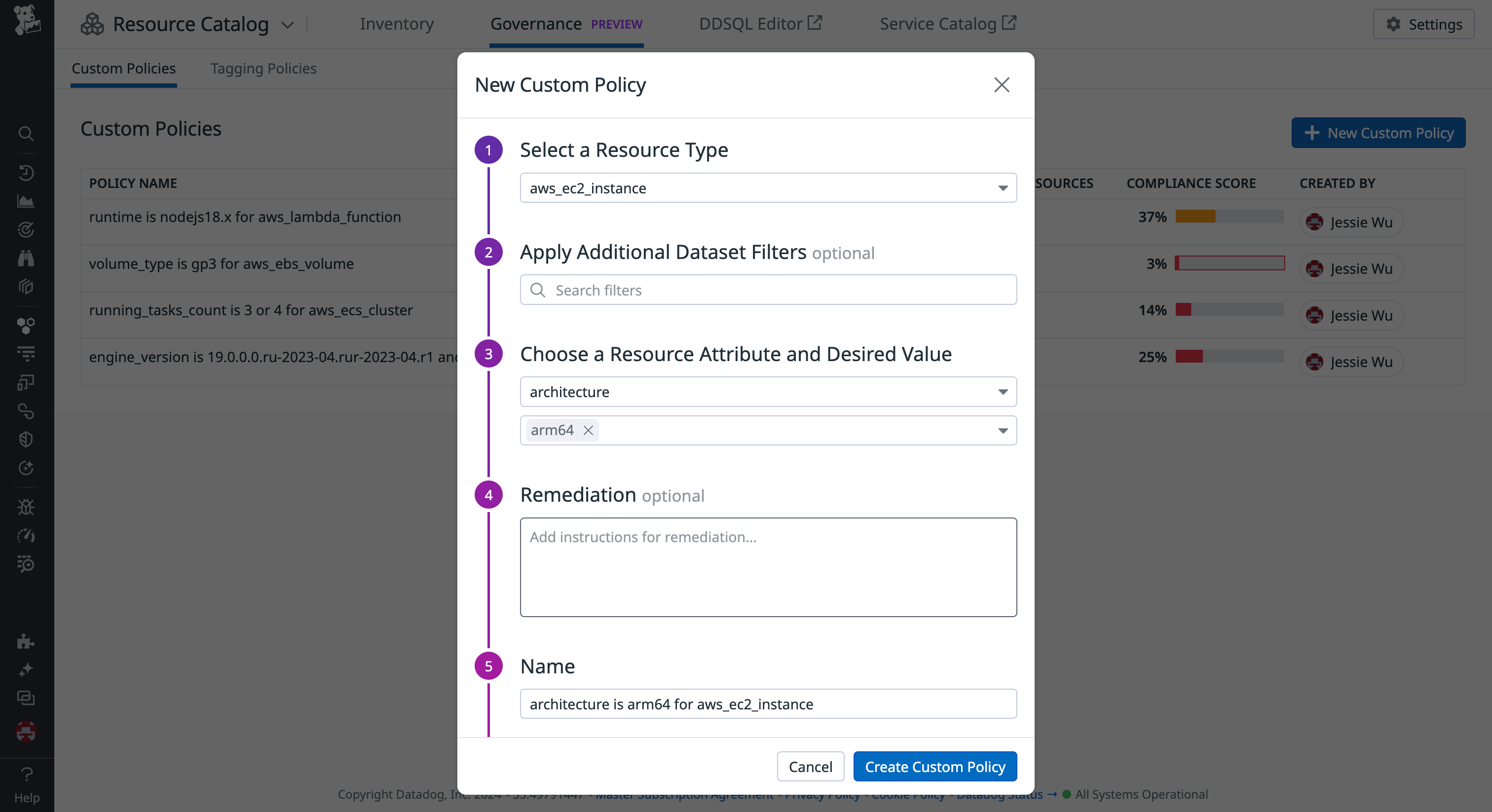Screen dimensions: 1492x812
Task: Switch to the Inventory tab
Action: point(396,24)
